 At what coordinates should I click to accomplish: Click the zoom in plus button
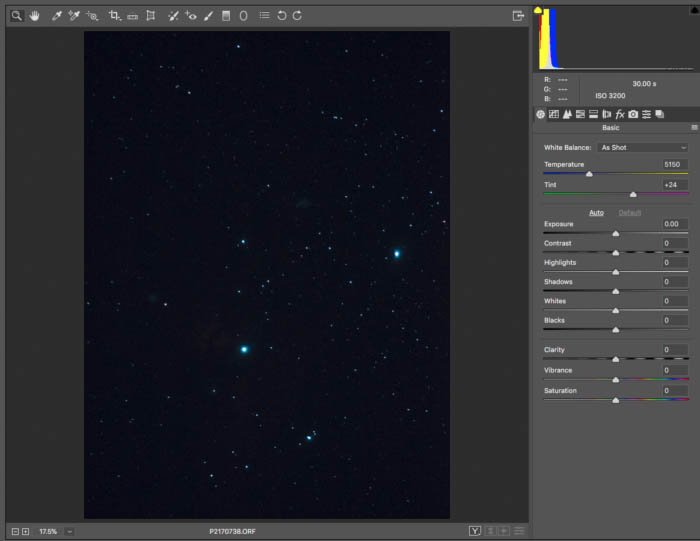25,531
